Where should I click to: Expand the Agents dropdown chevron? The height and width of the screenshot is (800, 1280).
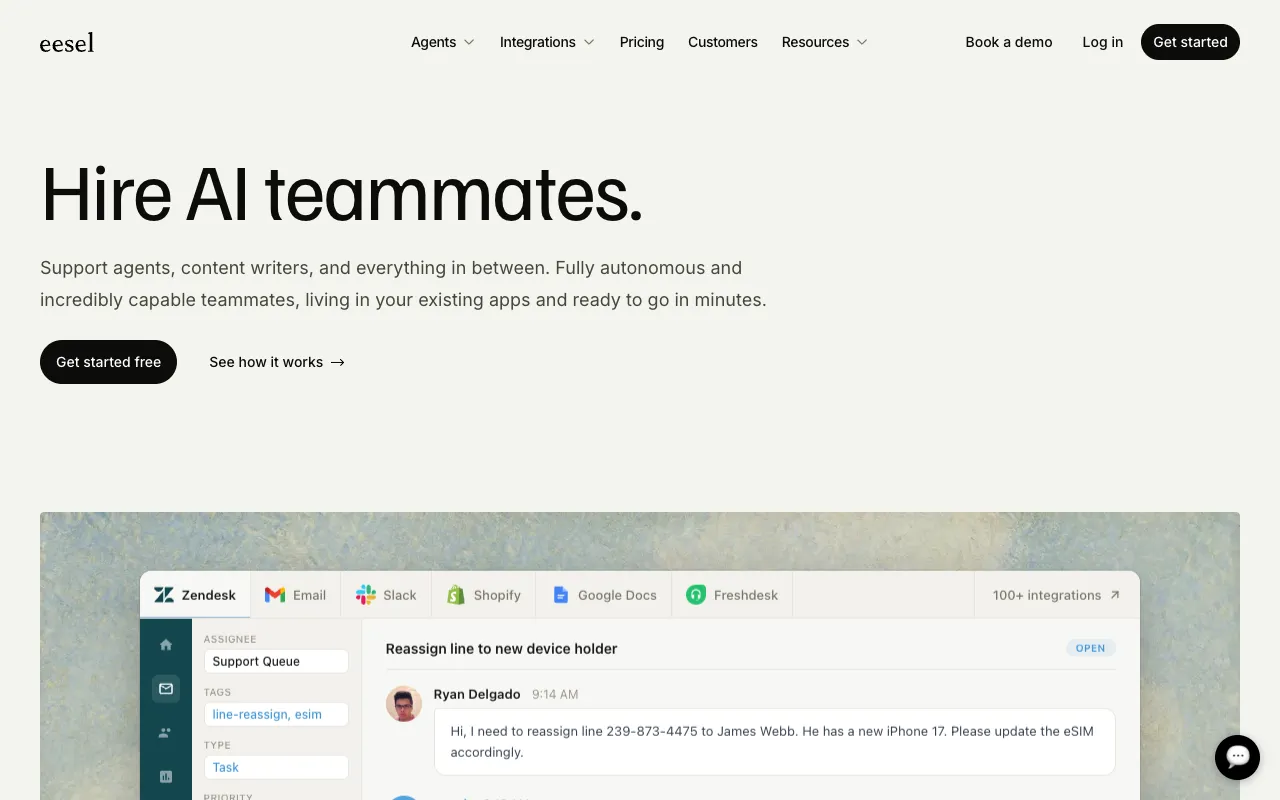(469, 42)
